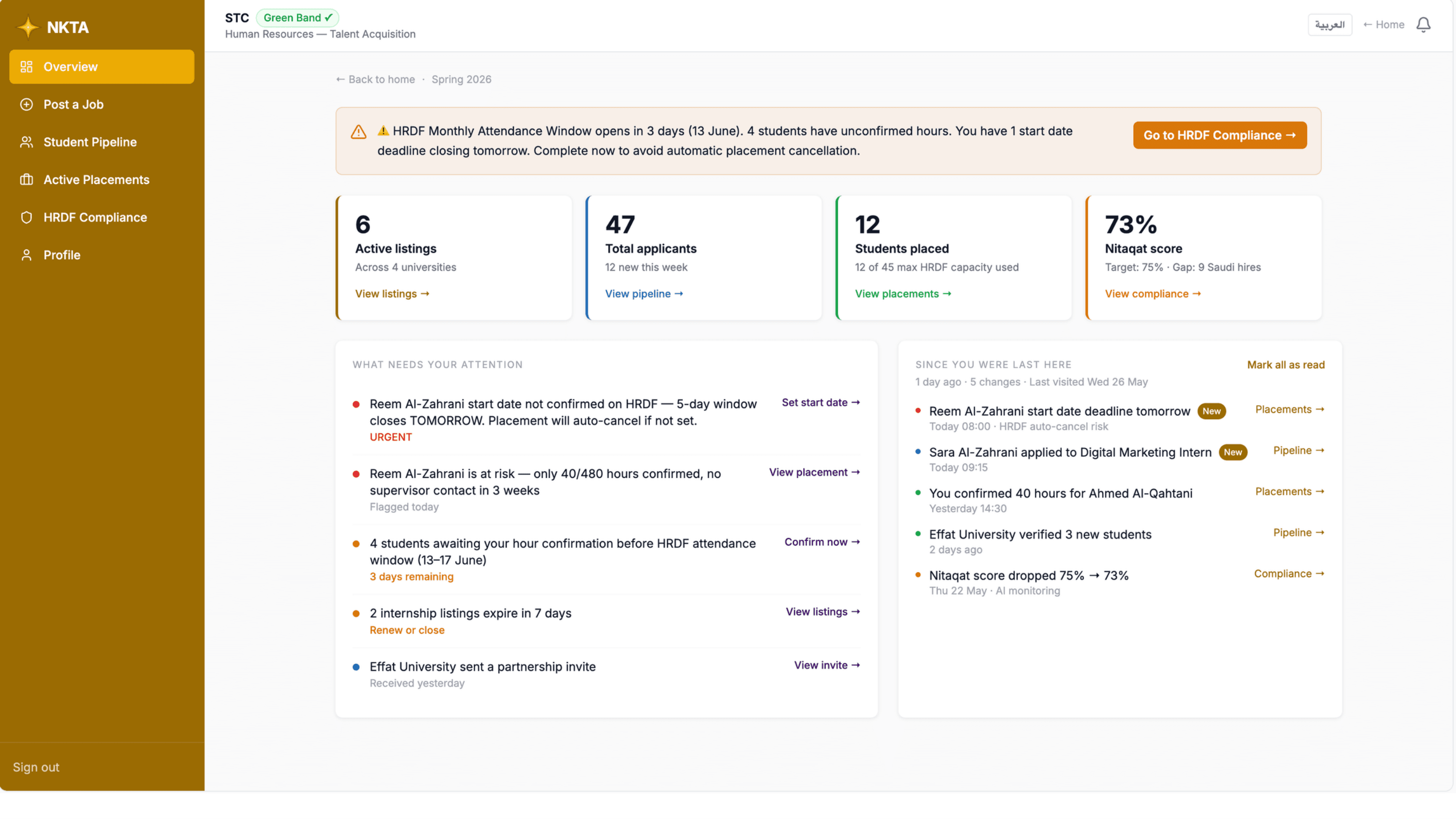Click '3 days remaining' text
The width and height of the screenshot is (1456, 819).
tap(412, 576)
